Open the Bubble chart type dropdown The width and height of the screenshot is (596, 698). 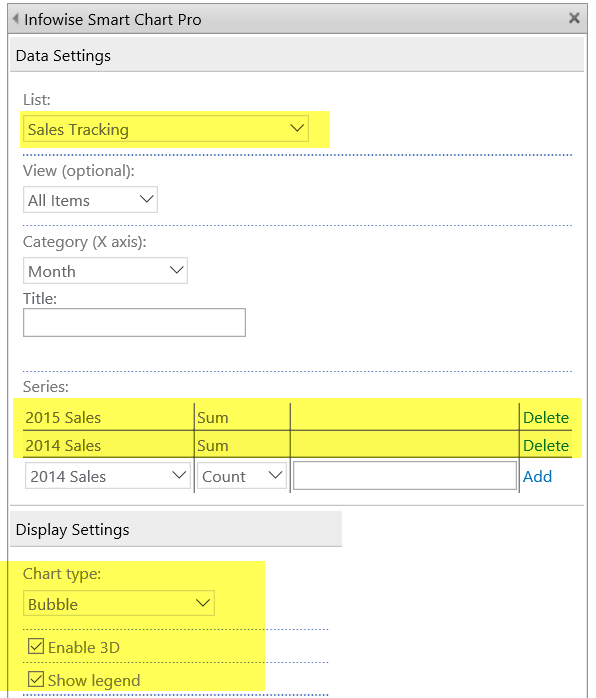click(119, 604)
